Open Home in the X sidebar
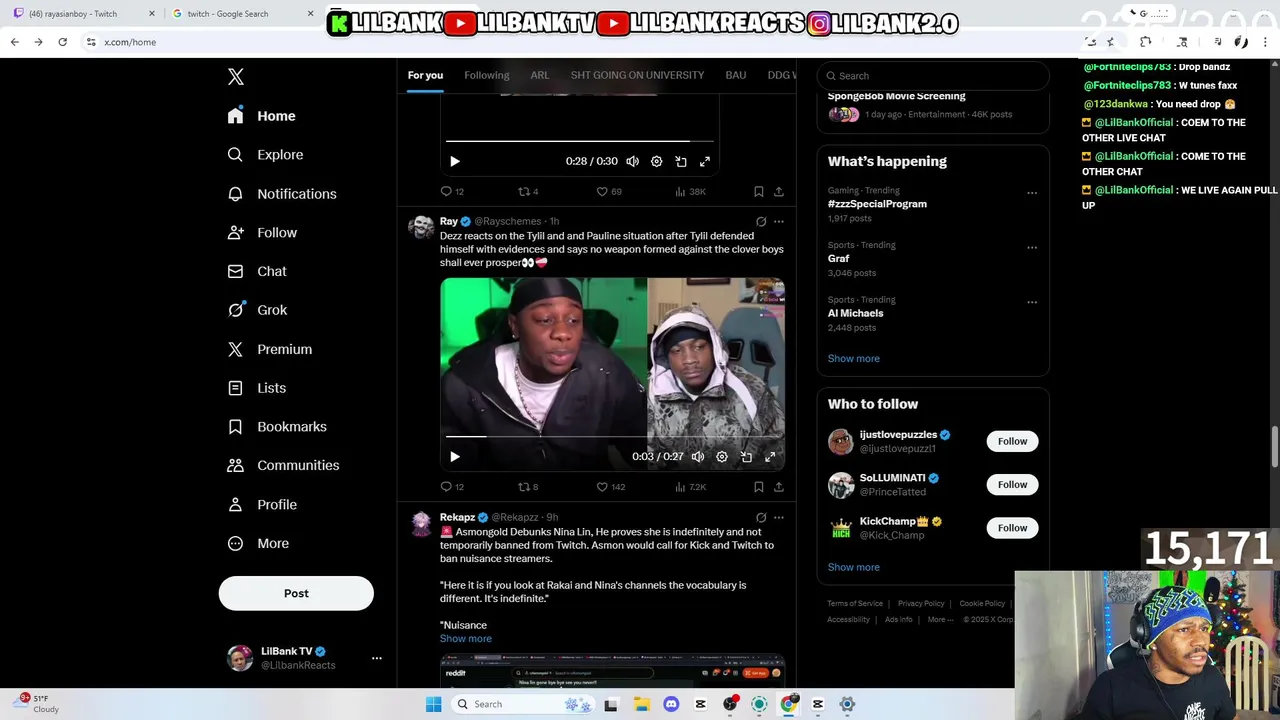This screenshot has height=720, width=1280. 261,116
